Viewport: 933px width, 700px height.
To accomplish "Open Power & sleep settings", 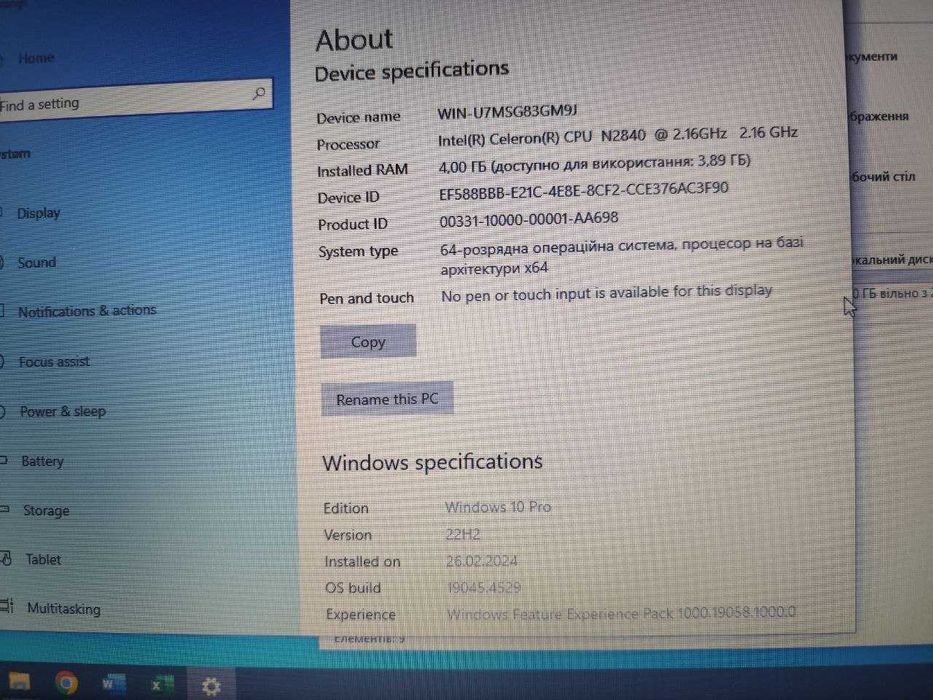I will coord(62,411).
